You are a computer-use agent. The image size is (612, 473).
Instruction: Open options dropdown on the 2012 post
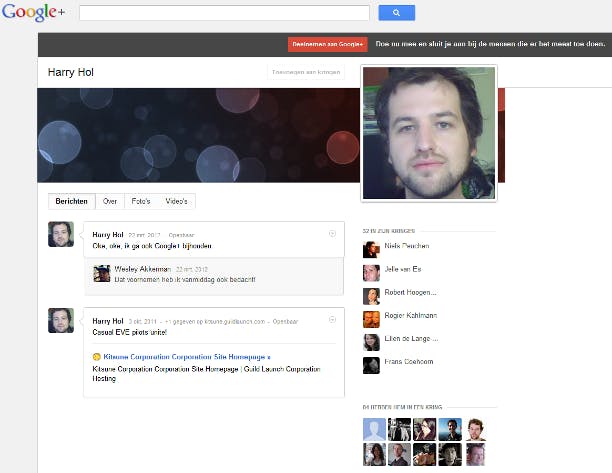coord(332,234)
